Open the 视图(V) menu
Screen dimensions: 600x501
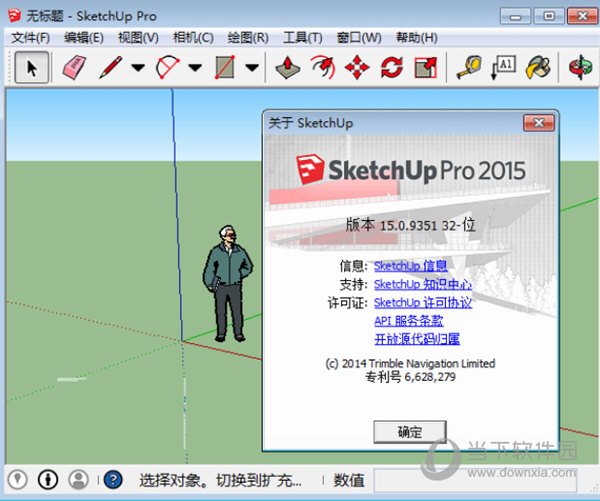pyautogui.click(x=138, y=38)
